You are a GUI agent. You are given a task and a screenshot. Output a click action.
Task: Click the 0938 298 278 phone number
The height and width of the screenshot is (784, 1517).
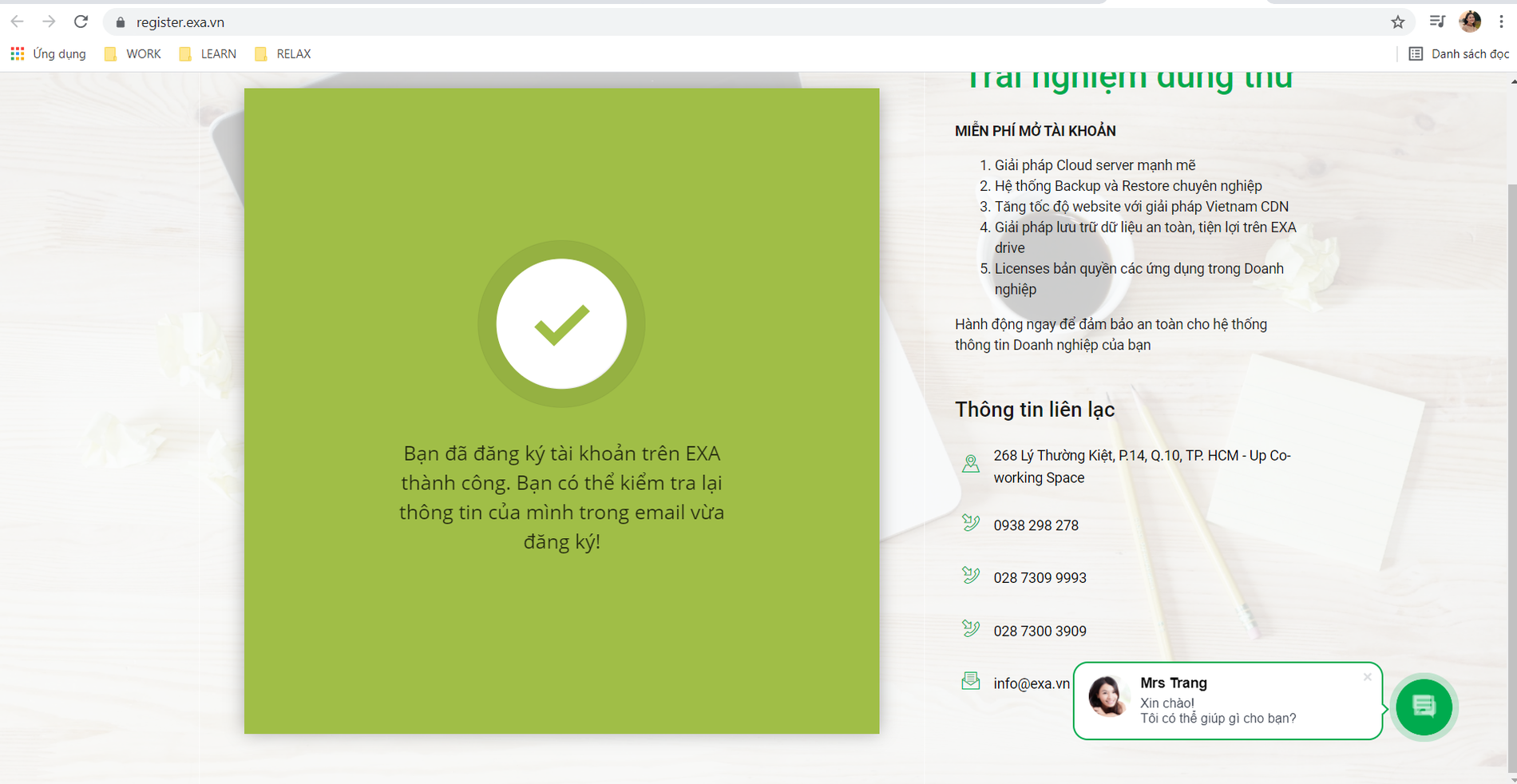point(1036,525)
